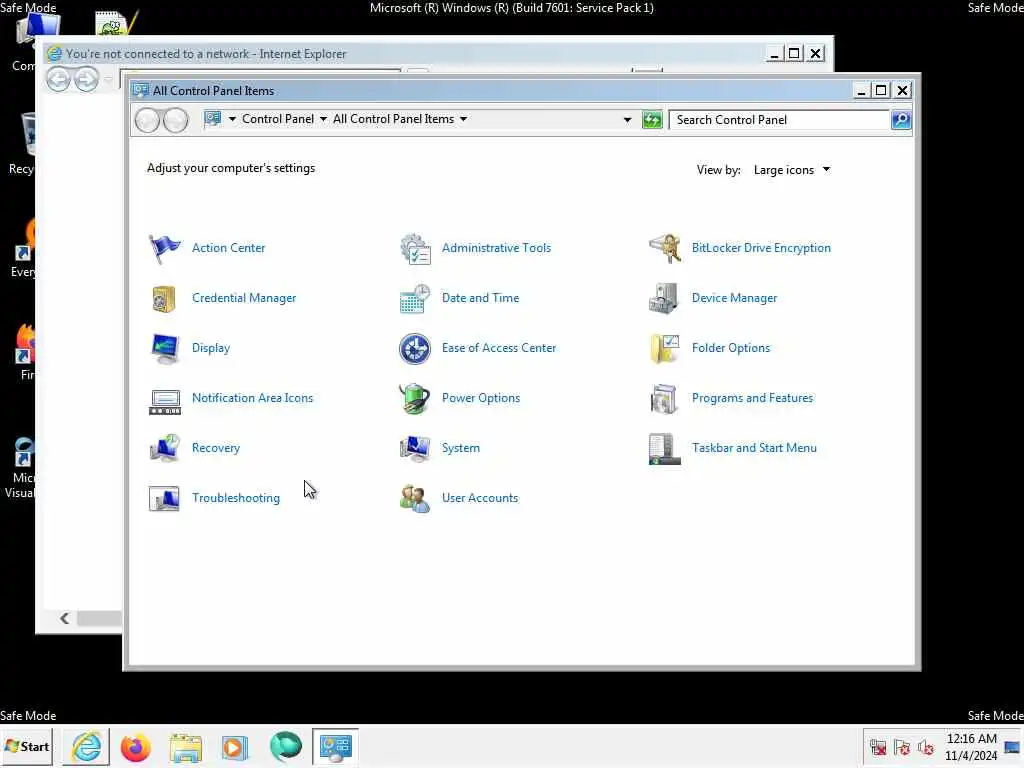
Task: Click the Programs and Features icon
Action: (x=664, y=398)
